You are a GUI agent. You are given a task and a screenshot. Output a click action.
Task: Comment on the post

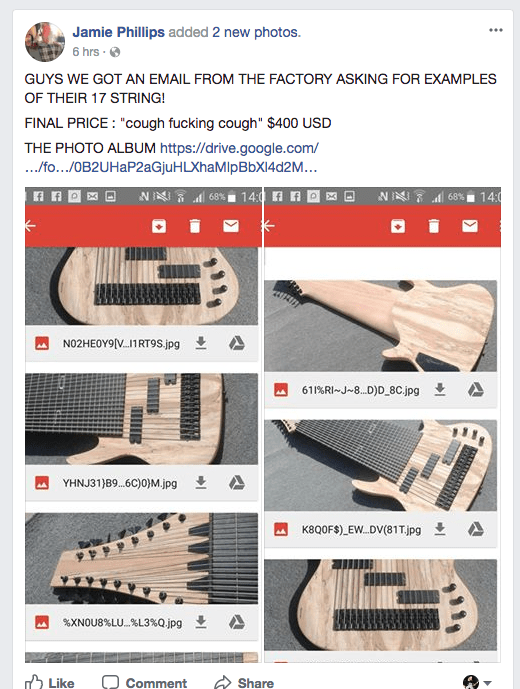(x=145, y=682)
